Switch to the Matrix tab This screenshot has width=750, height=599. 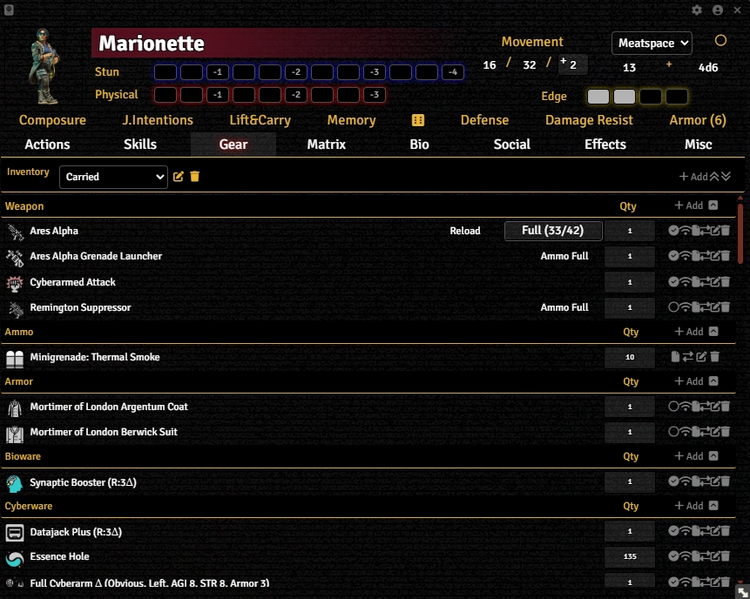[x=326, y=144]
